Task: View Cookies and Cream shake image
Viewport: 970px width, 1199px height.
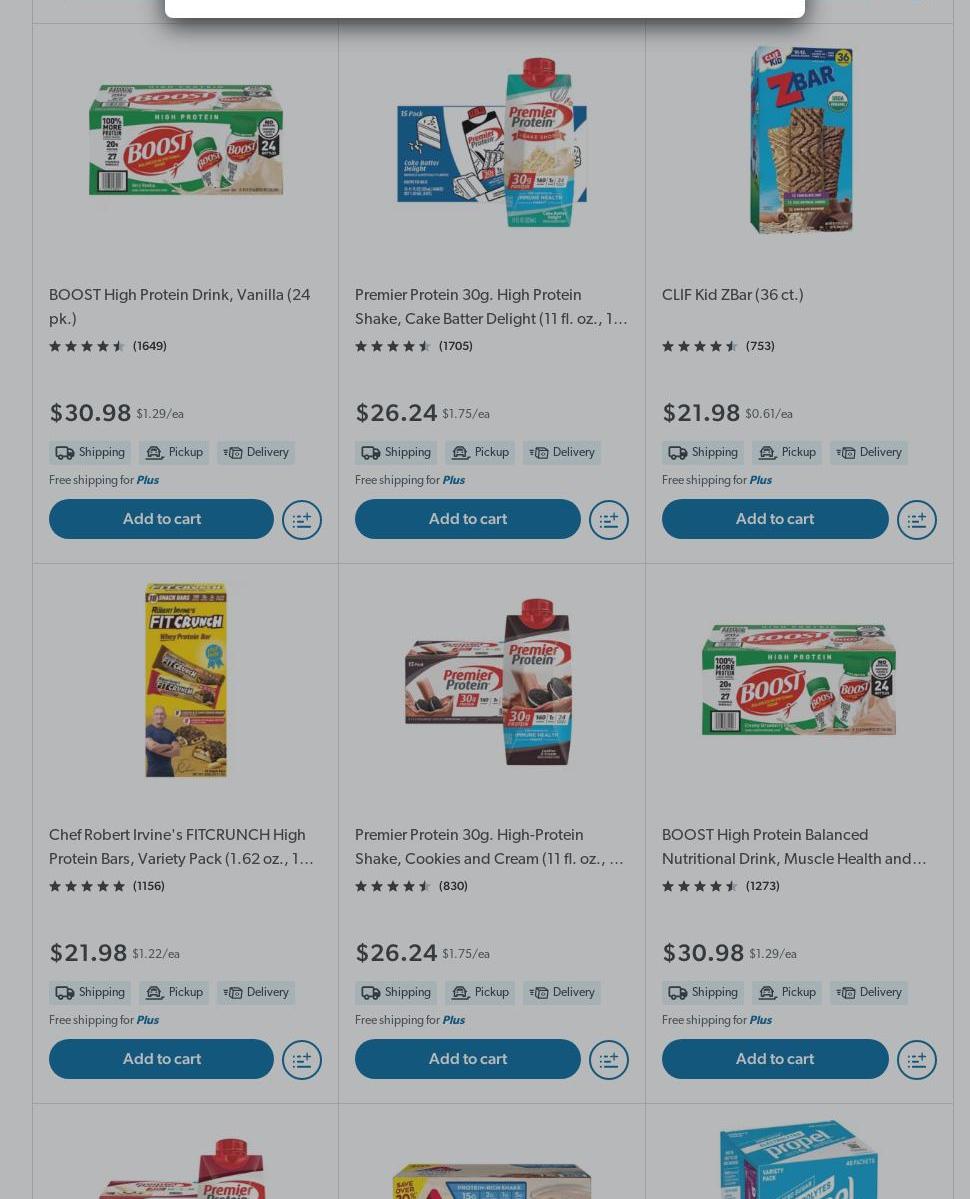Action: pos(491,680)
